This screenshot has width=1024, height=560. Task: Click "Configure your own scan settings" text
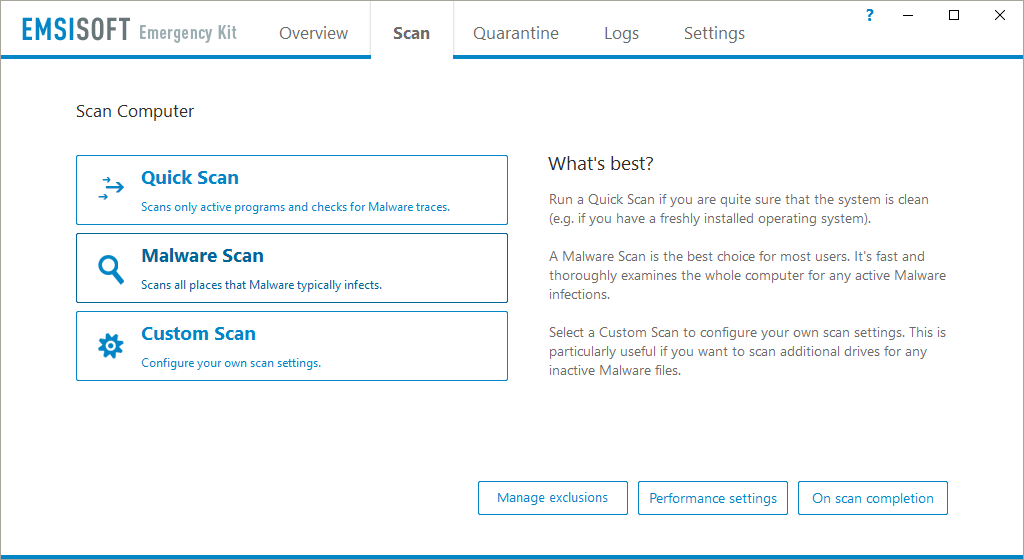tap(231, 363)
